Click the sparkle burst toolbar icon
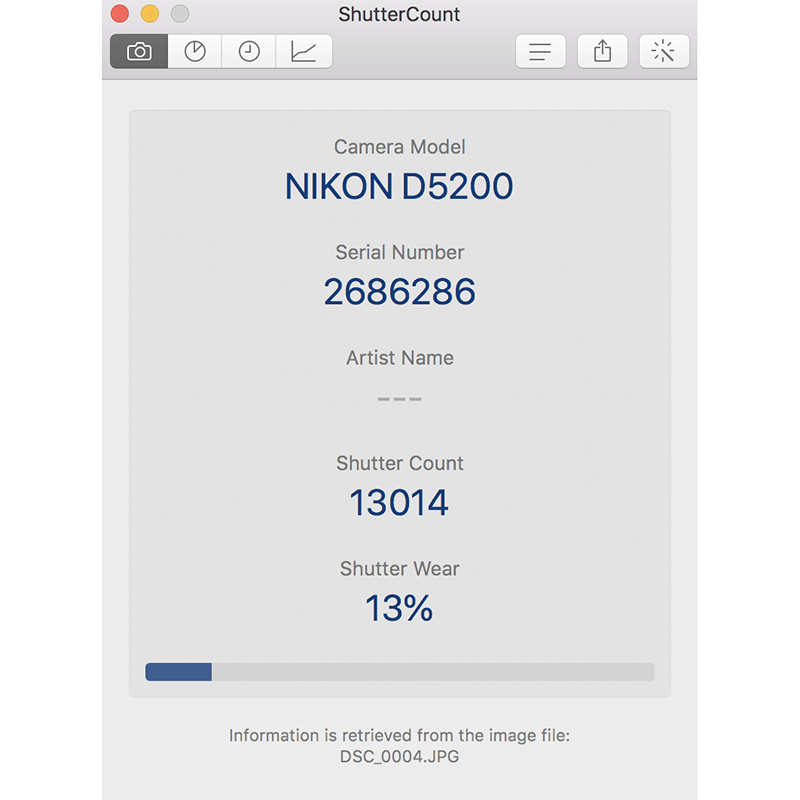The height and width of the screenshot is (800, 800). click(x=664, y=51)
